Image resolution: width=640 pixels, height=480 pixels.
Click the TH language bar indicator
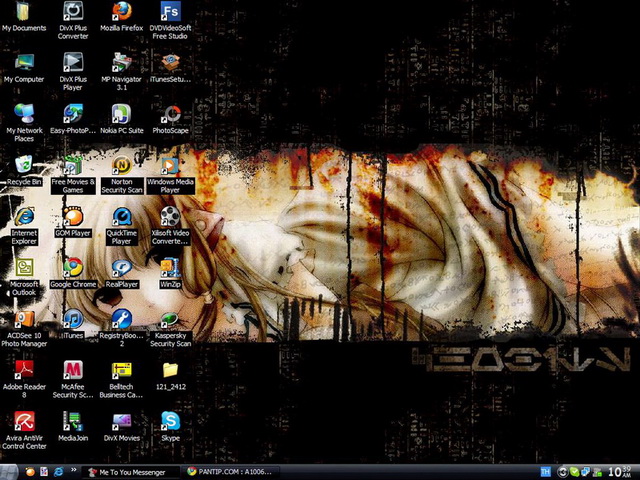pyautogui.click(x=545, y=472)
